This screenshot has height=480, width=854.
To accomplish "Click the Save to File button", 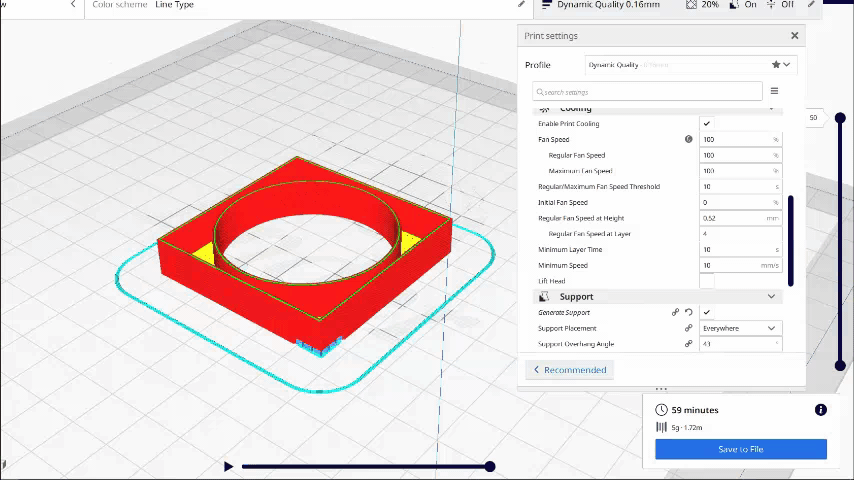I will 740,450.
